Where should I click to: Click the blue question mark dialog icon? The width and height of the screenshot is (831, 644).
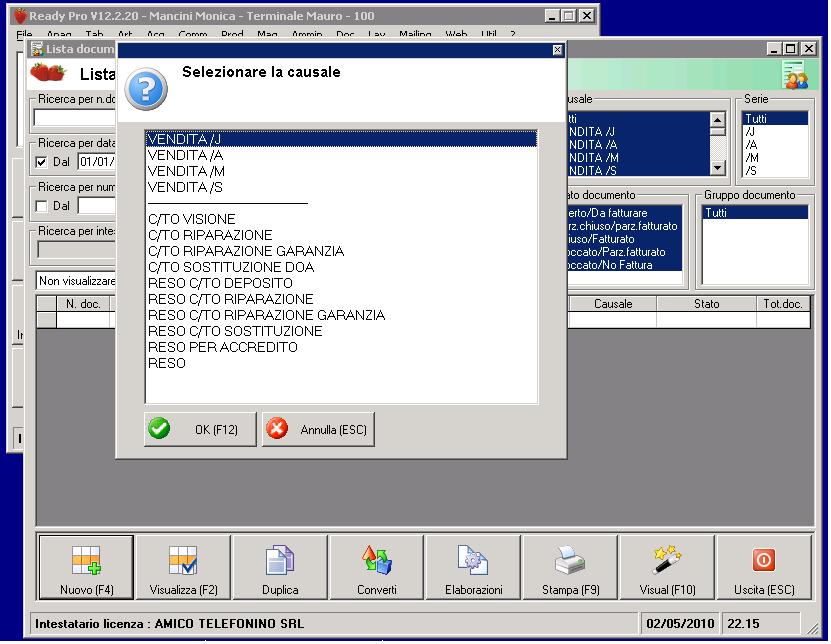click(146, 89)
